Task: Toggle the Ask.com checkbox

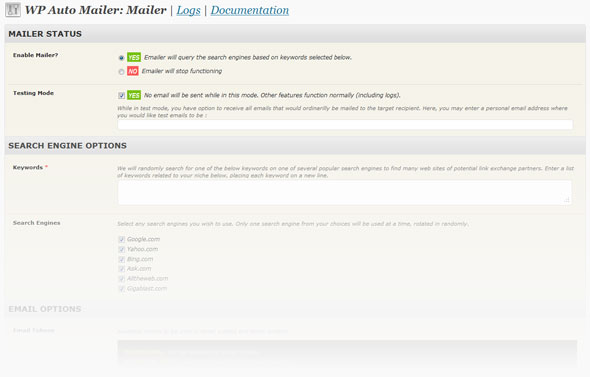Action: click(x=122, y=269)
